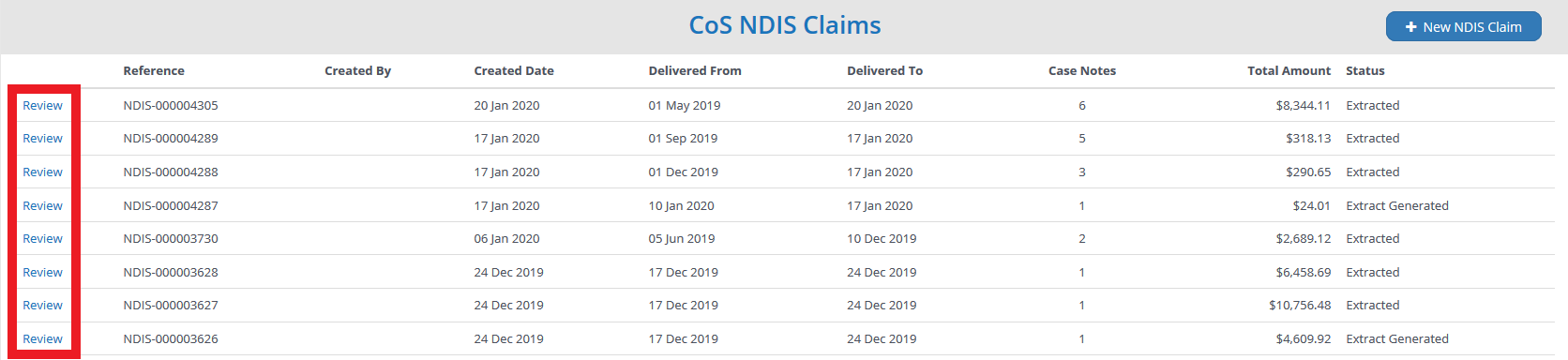
Task: Open Review link for NDIS-000003628
Action: pos(43,272)
